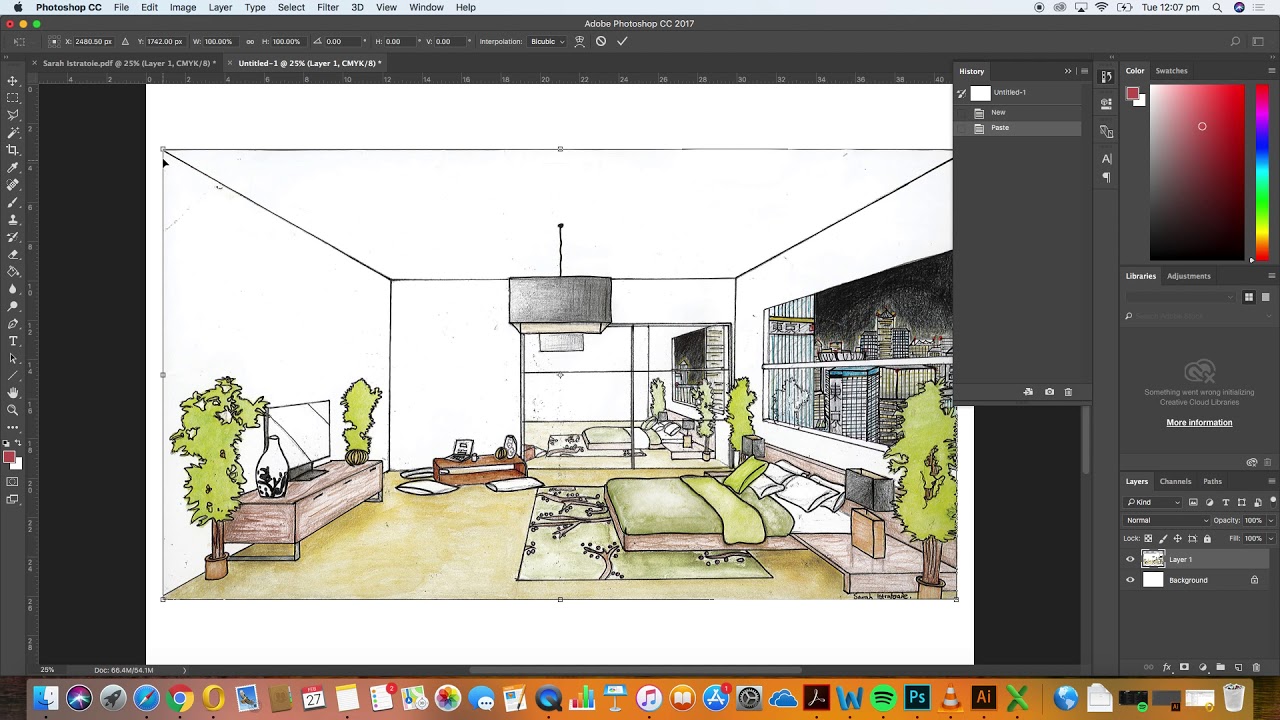Image resolution: width=1280 pixels, height=720 pixels.
Task: Open the Color panel menu
Action: tap(1272, 71)
